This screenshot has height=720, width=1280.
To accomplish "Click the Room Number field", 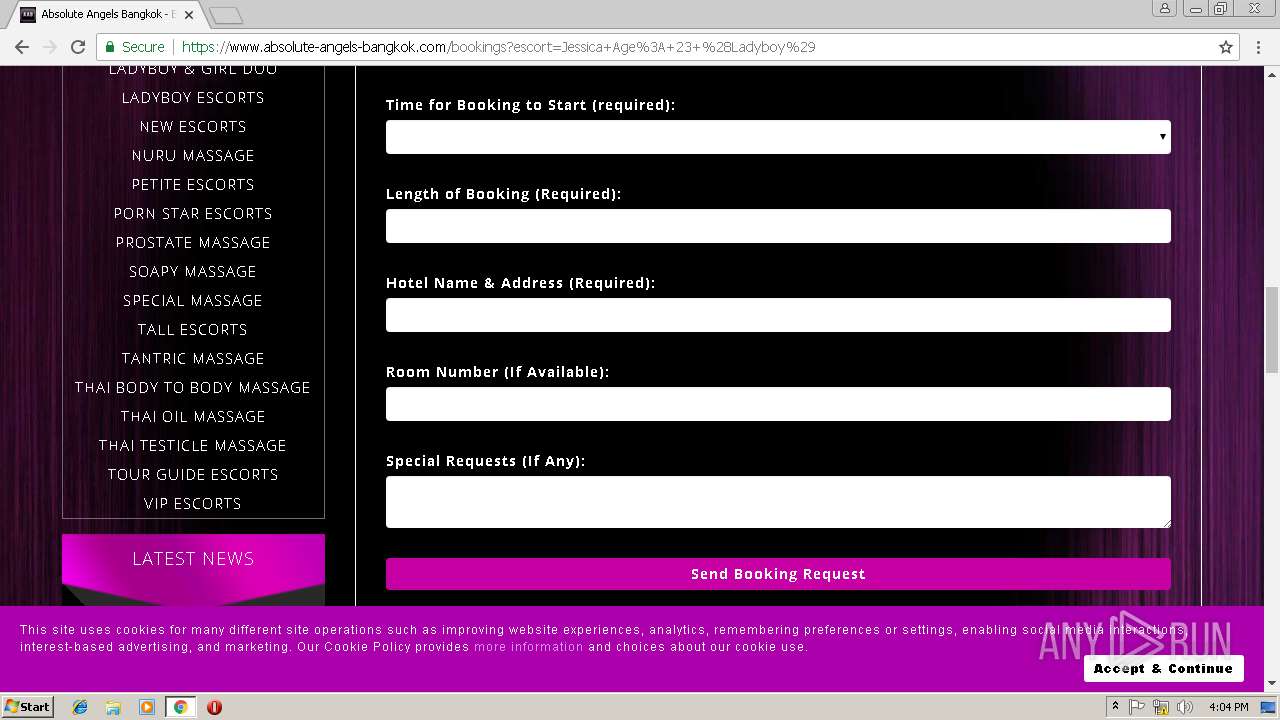I will [x=778, y=404].
